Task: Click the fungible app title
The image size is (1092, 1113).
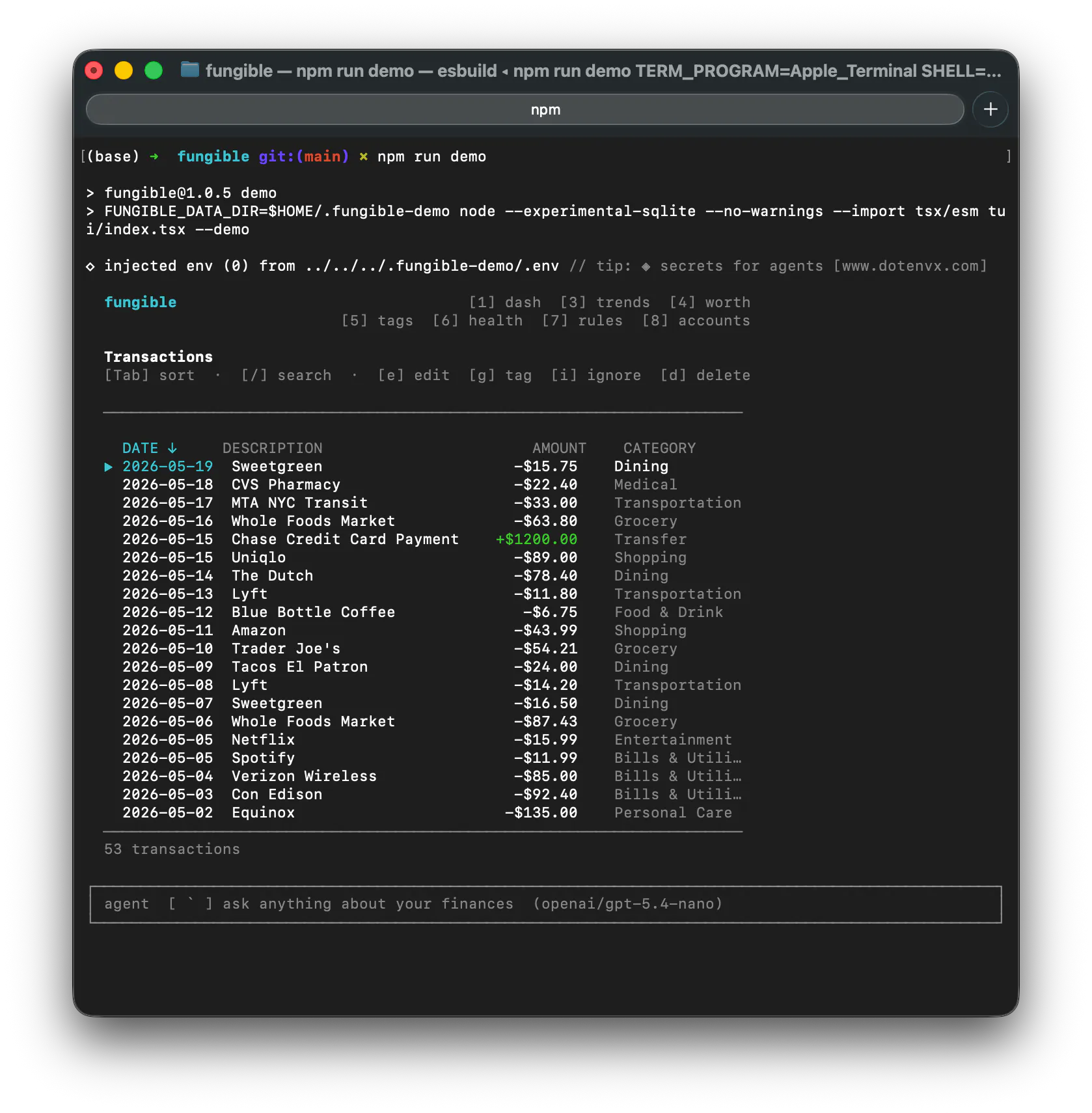Action: (x=141, y=303)
